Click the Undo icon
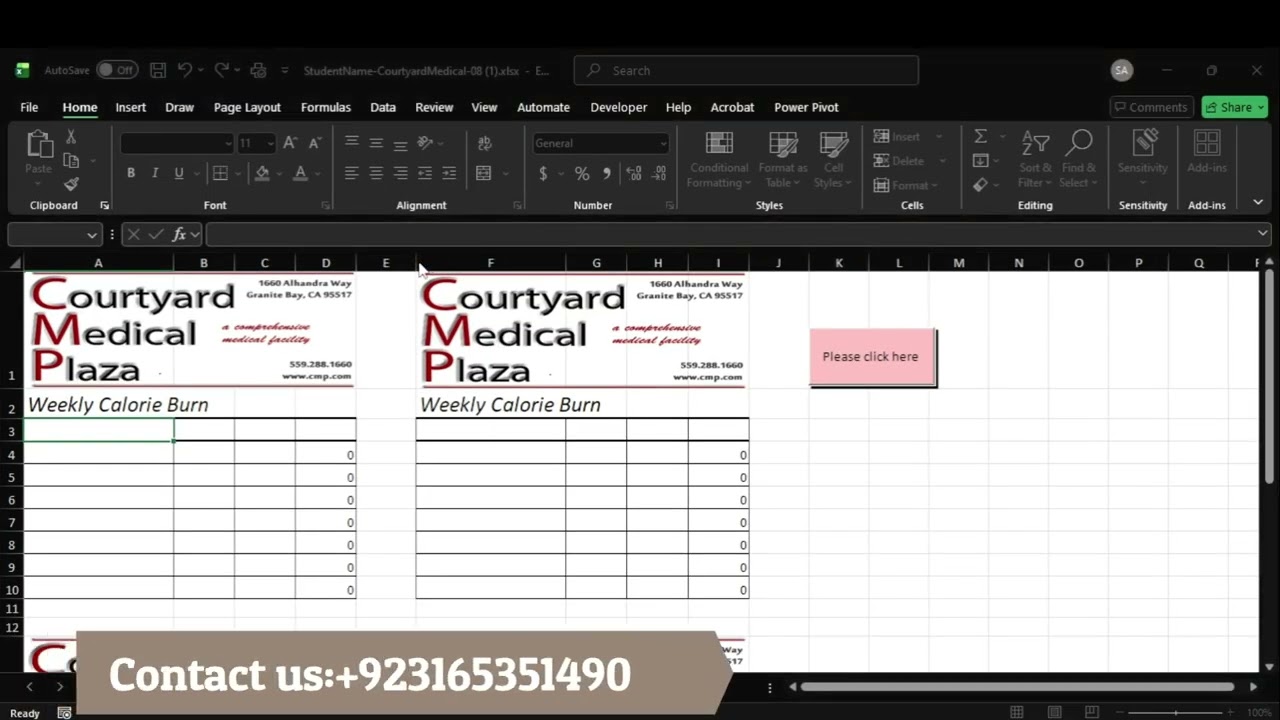Image resolution: width=1280 pixels, height=720 pixels. pos(185,70)
